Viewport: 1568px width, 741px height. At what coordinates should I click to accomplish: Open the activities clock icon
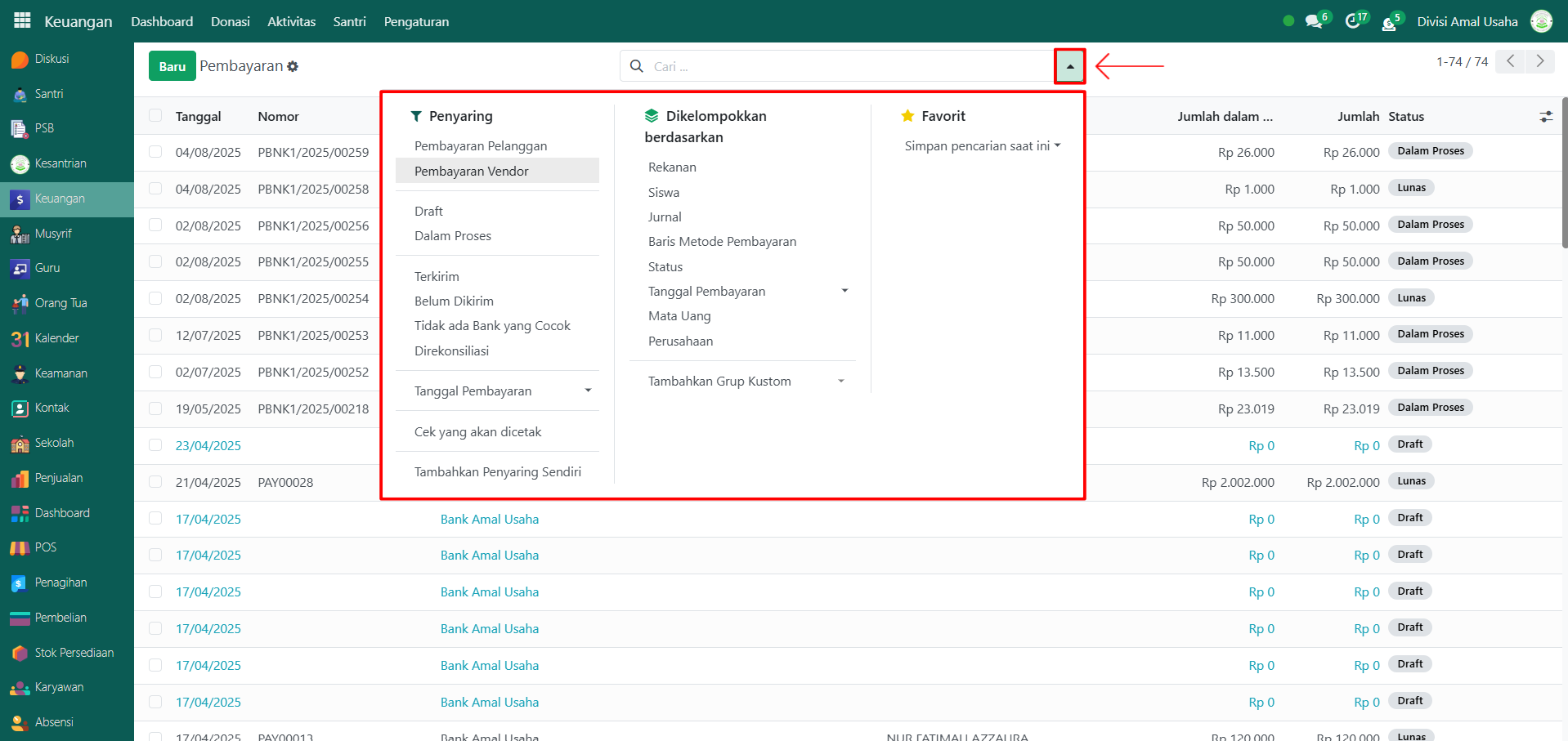[x=1353, y=21]
